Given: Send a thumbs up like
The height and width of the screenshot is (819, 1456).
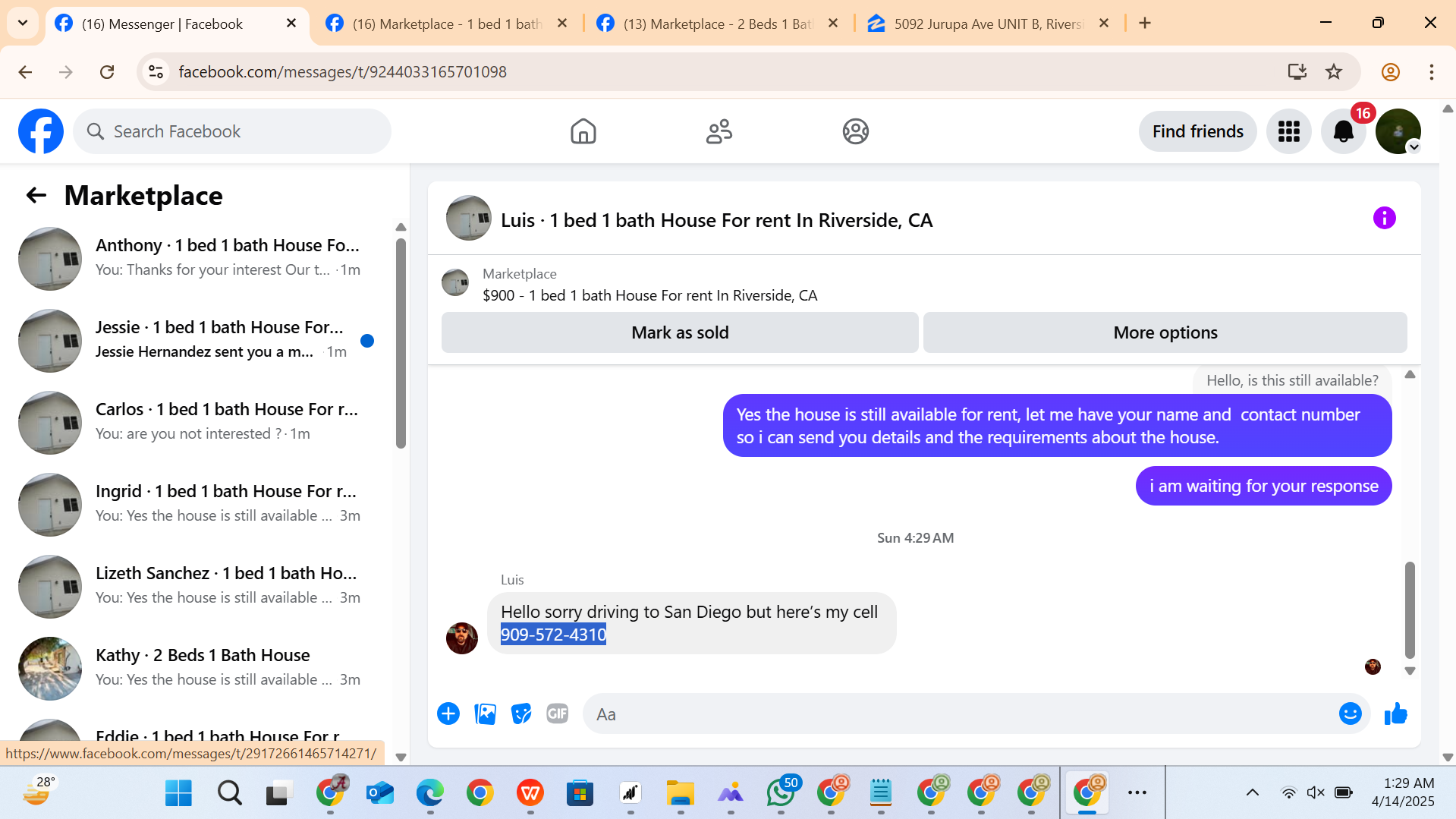Looking at the screenshot, I should click(x=1395, y=713).
